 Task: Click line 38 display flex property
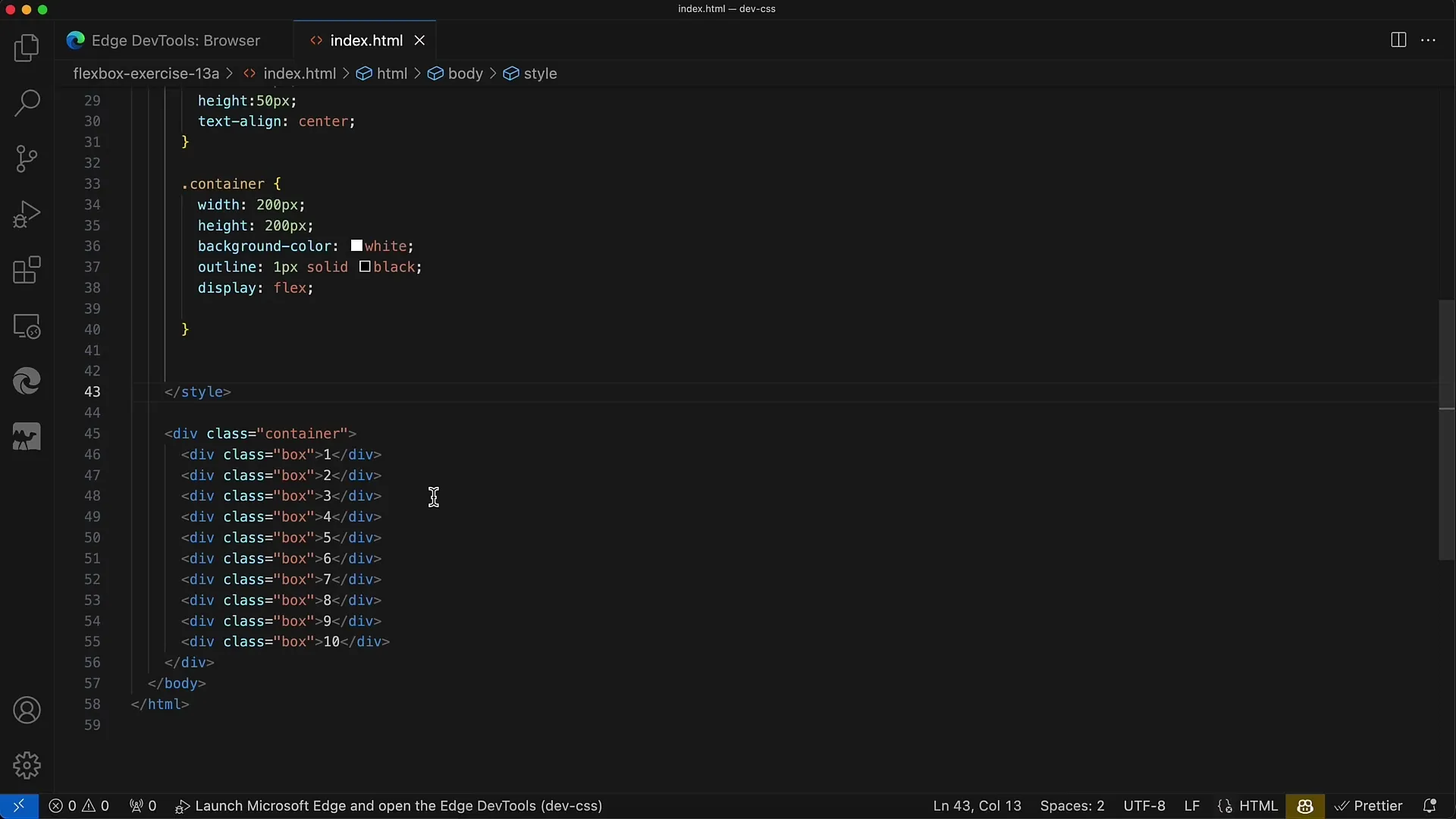pos(255,288)
